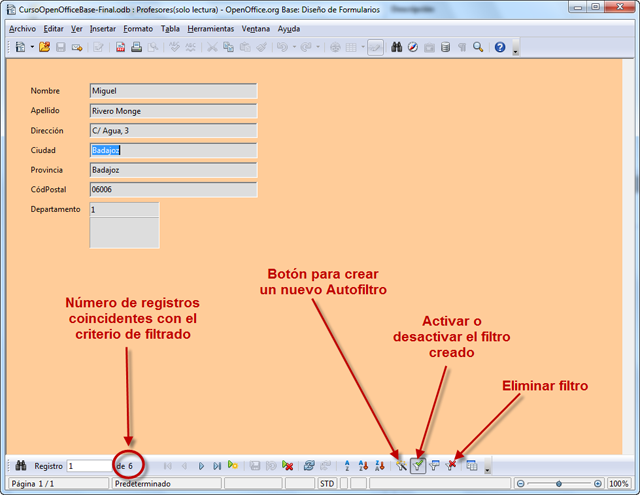The width and height of the screenshot is (640, 495).
Task: Open the Ventana menu
Action: [256, 29]
